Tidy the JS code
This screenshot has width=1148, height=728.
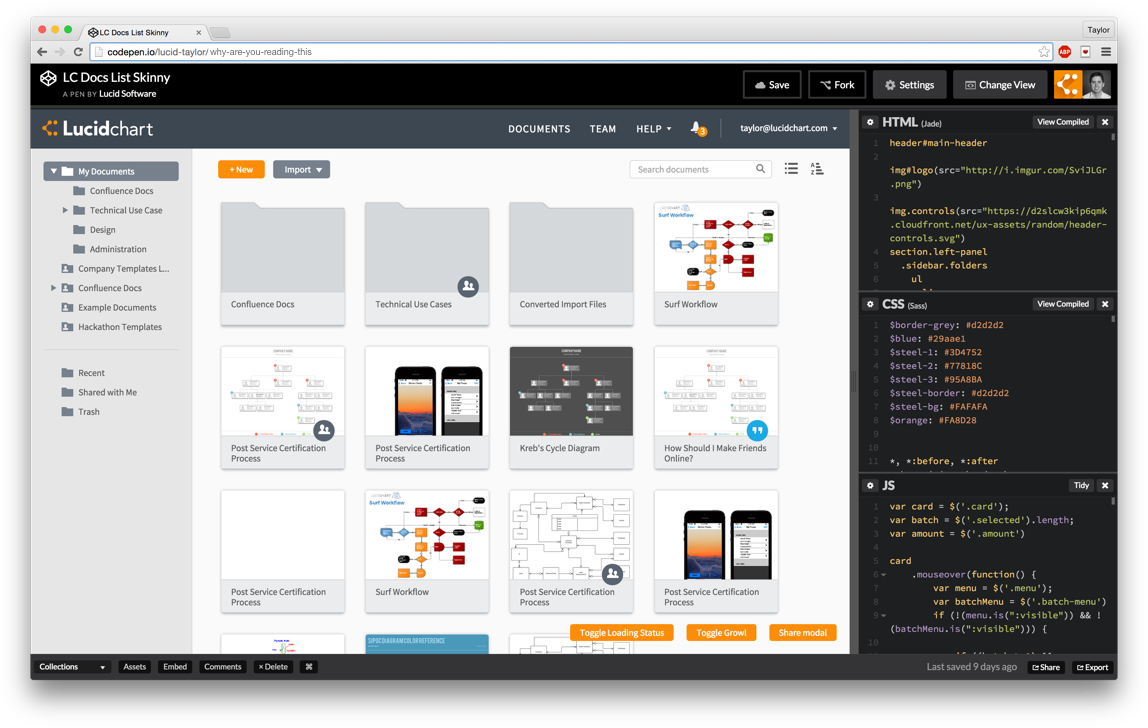pyautogui.click(x=1081, y=486)
